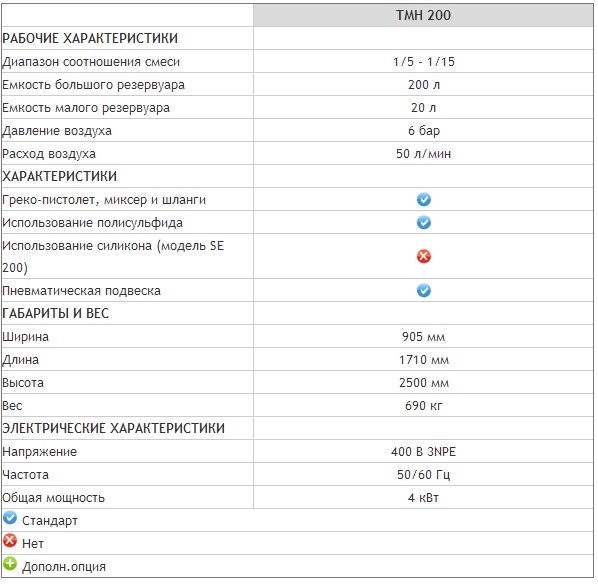Viewport: 598px width, 584px height.
Task: Click the Дополн.опция legend text
Action: click(64, 567)
